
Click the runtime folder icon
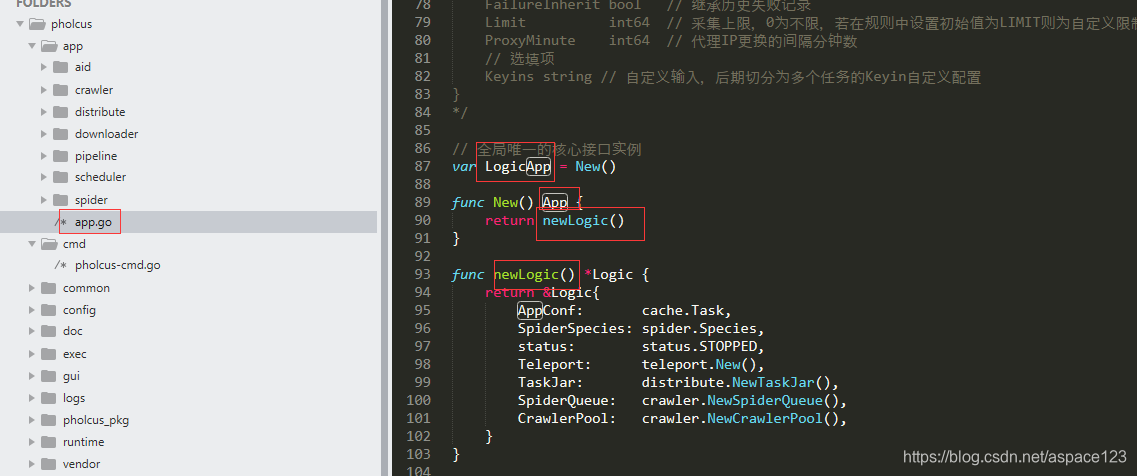[49, 442]
